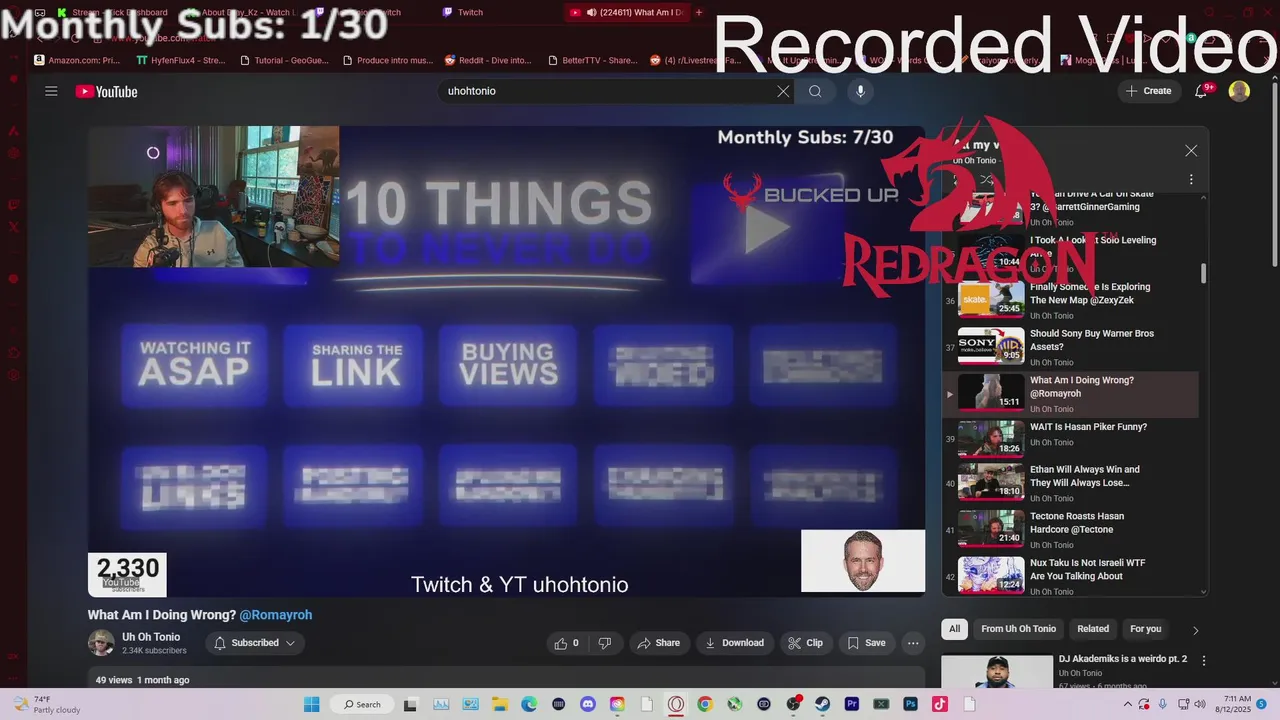Open the I Took A Look At Solo Leveling video
Screen dimensions: 1280x720
click(1070, 253)
